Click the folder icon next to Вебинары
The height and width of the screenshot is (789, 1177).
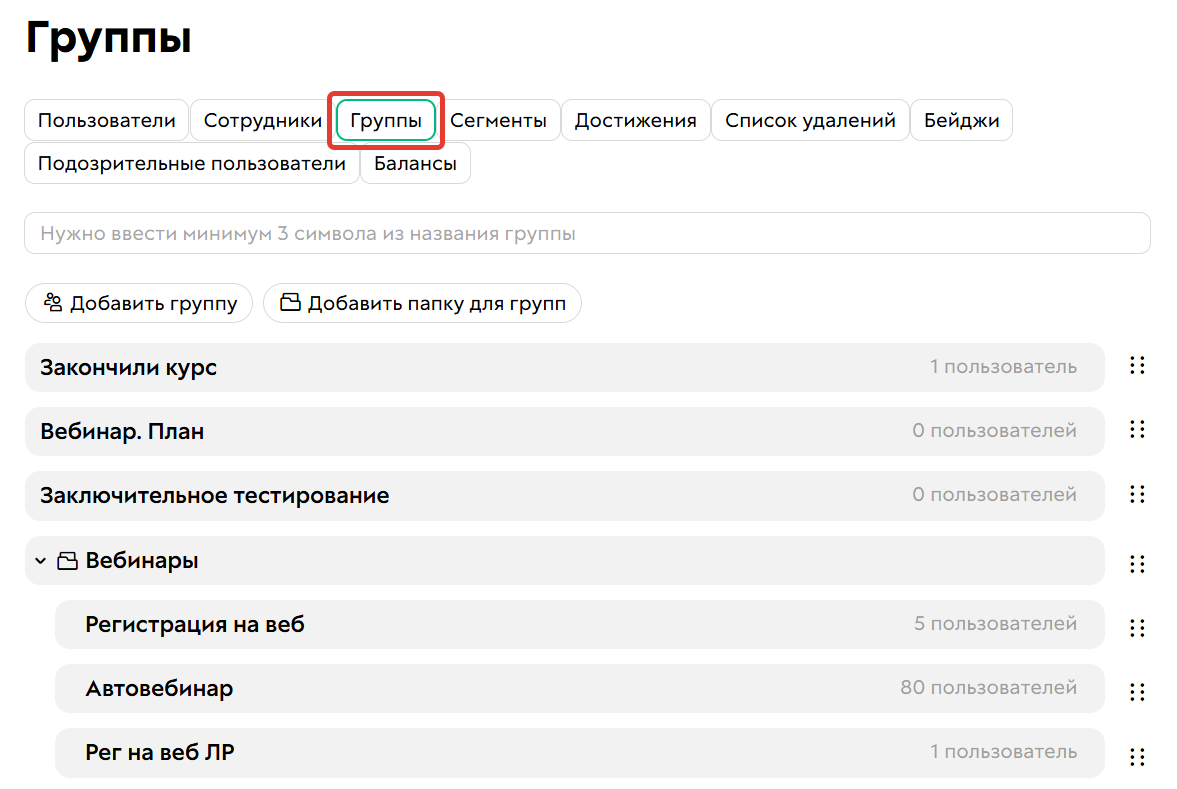(x=66, y=561)
